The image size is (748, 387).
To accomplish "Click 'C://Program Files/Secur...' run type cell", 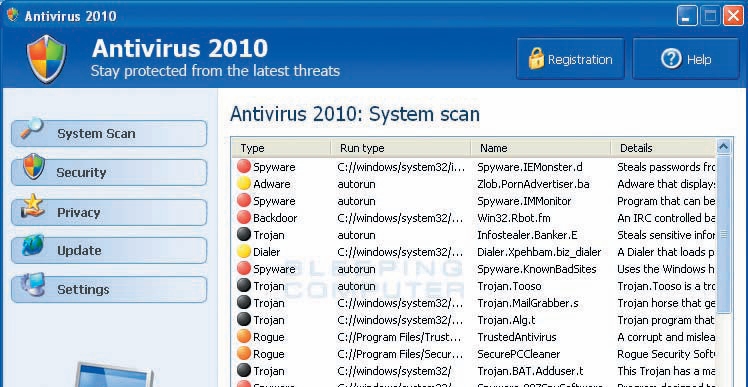I will (x=400, y=354).
